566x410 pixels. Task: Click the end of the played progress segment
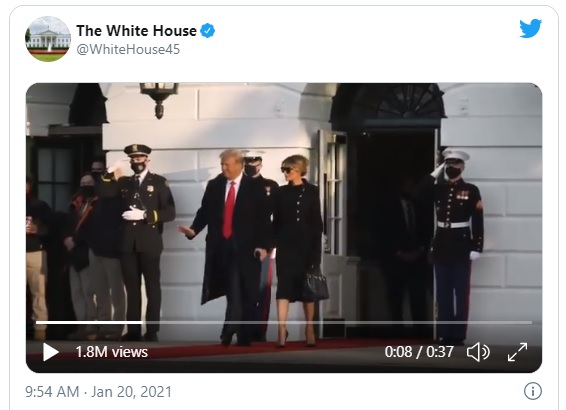142,322
